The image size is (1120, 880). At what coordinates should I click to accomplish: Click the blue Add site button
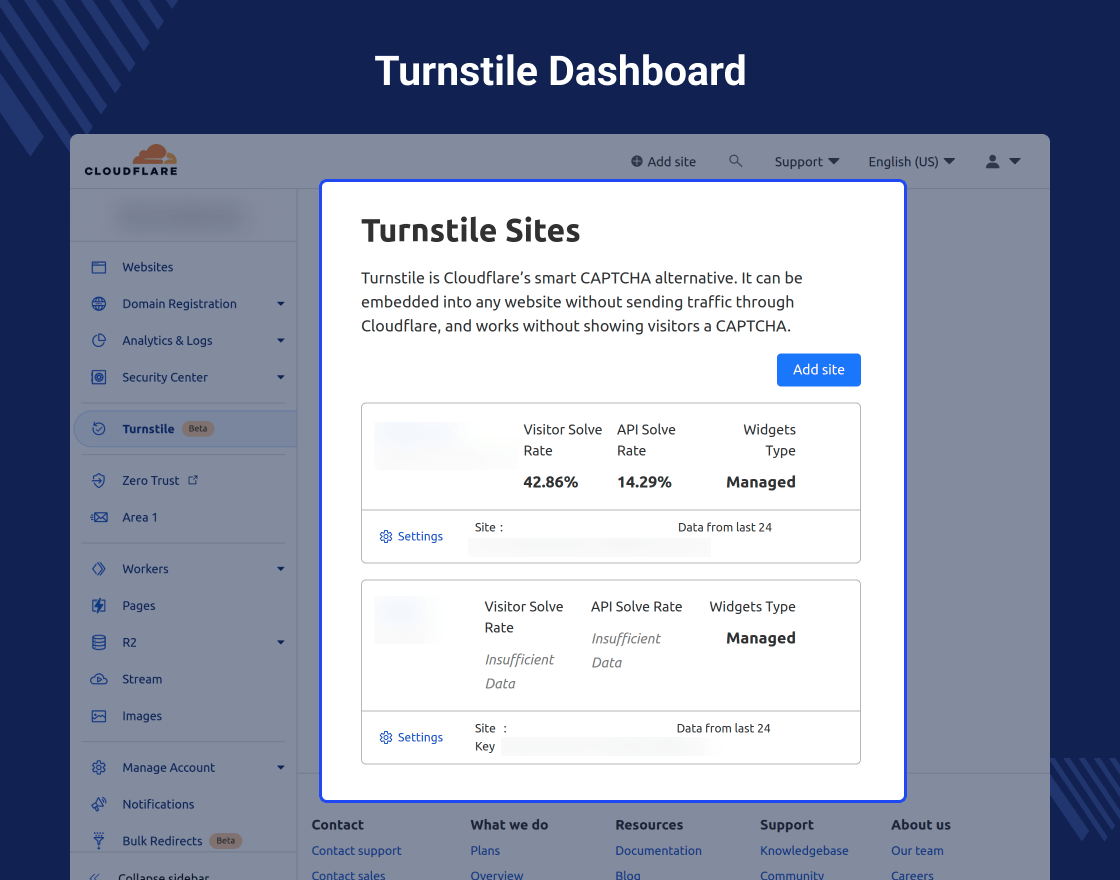click(819, 370)
